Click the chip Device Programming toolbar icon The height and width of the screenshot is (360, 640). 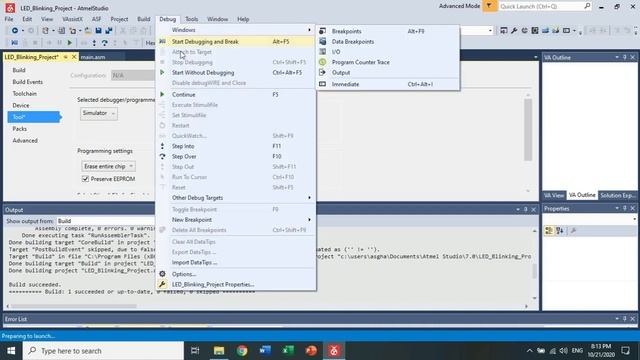click(x=535, y=31)
